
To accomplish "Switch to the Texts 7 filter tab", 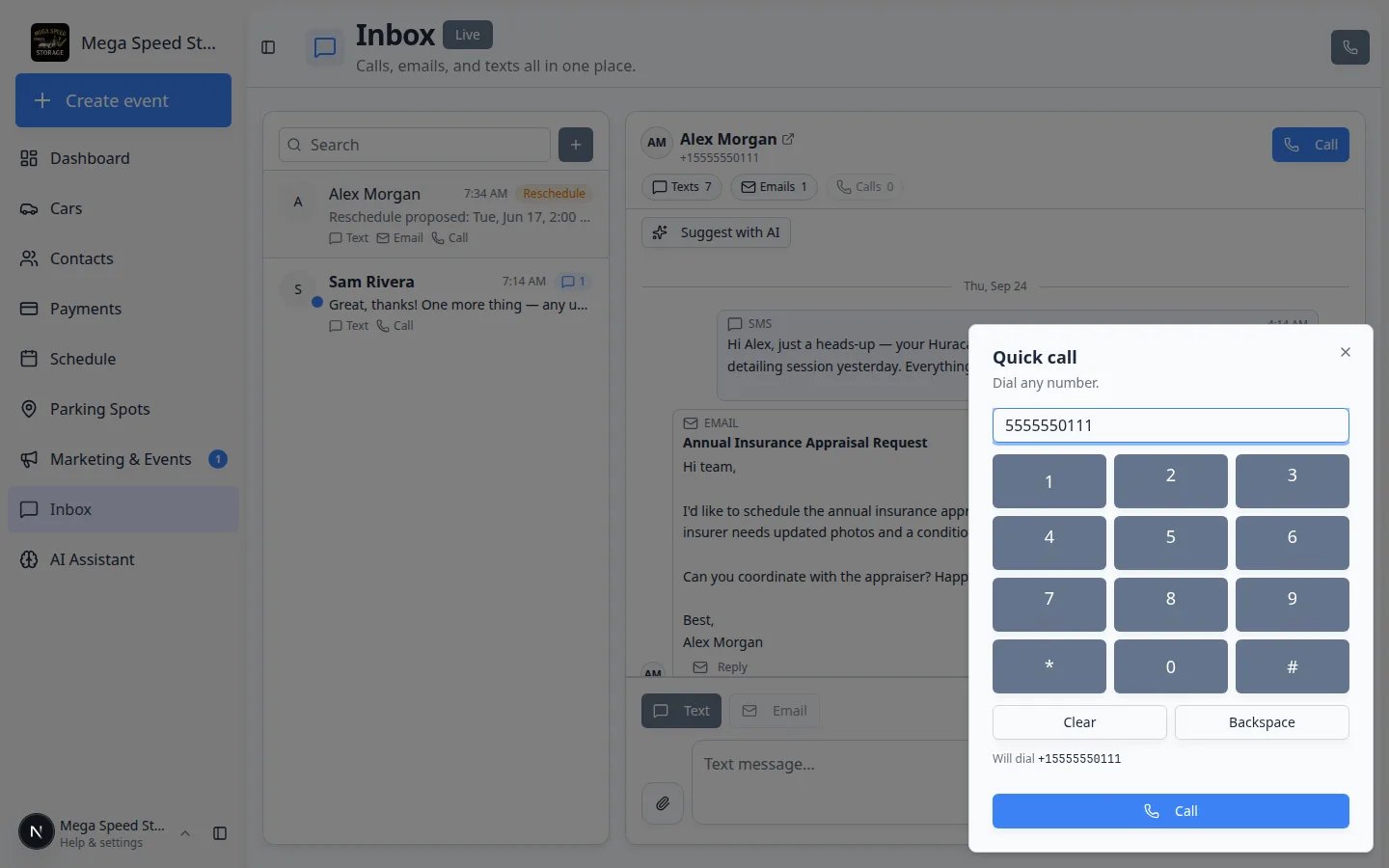I will [682, 187].
